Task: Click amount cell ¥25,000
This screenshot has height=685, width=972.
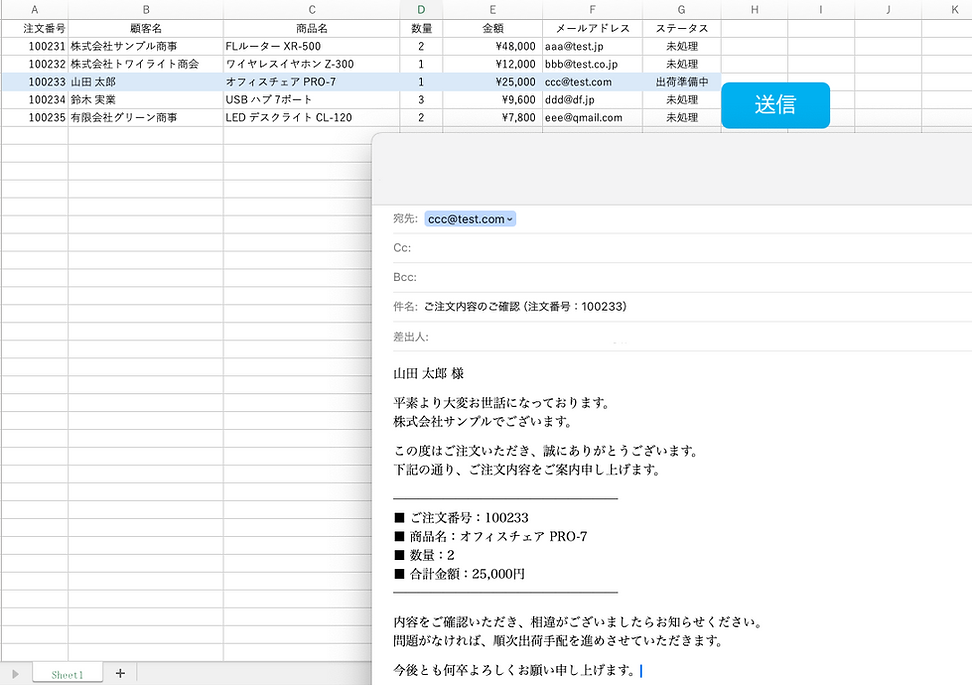Action: [493, 82]
